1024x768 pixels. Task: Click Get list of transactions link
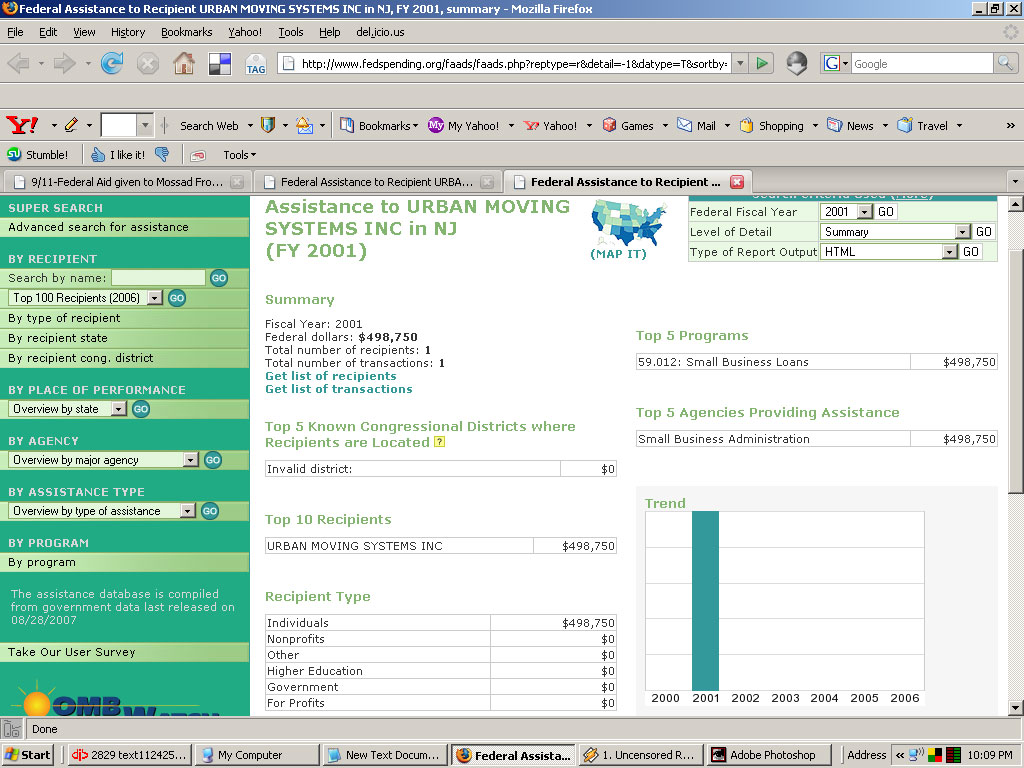[x=338, y=389]
